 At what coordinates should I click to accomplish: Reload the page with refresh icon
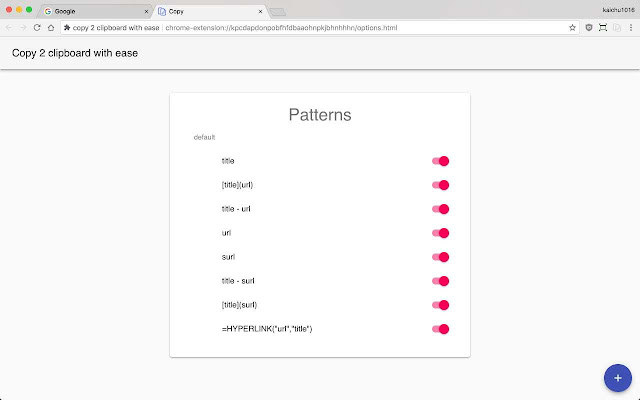point(37,28)
